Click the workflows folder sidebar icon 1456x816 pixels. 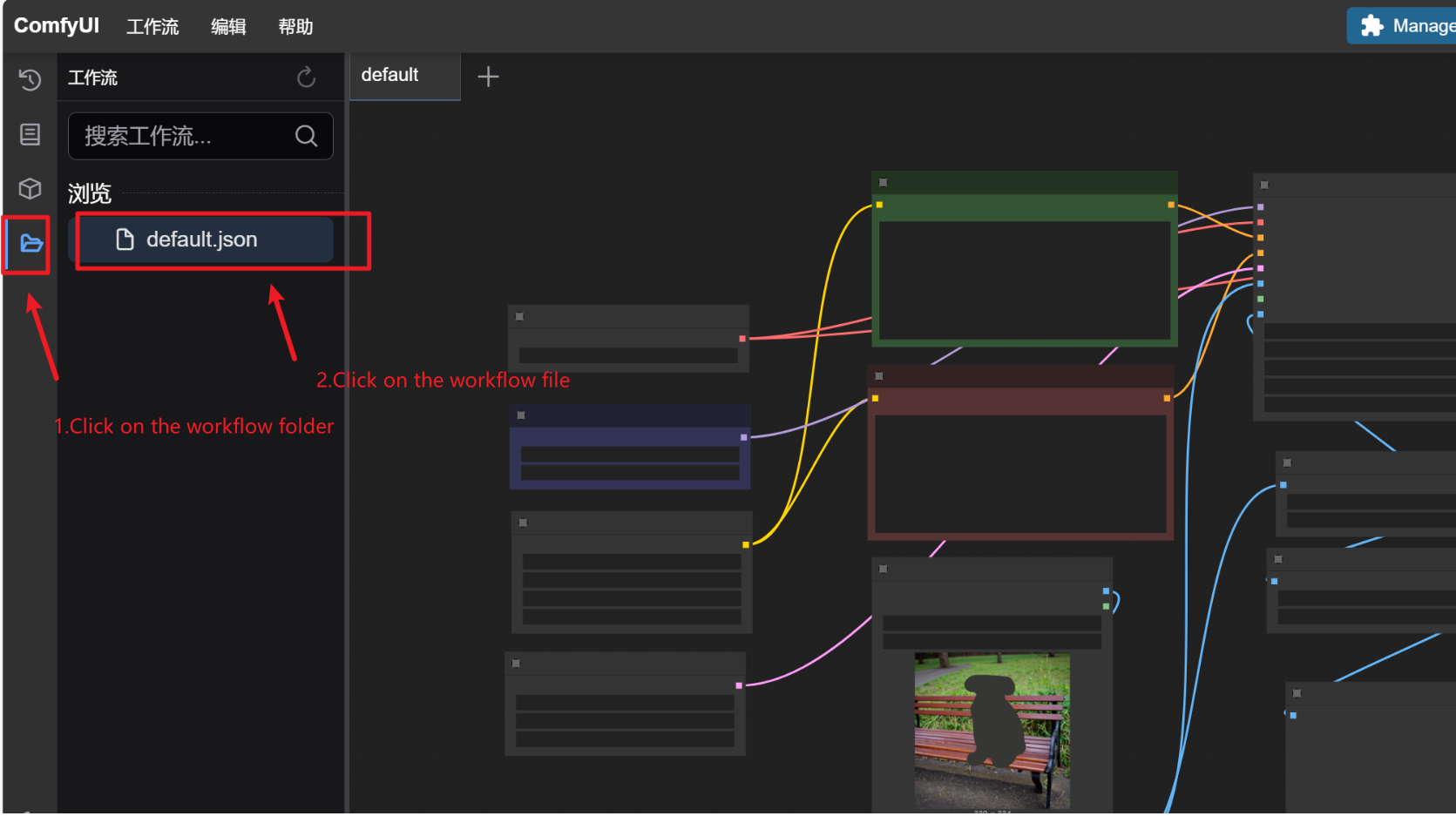tap(30, 243)
